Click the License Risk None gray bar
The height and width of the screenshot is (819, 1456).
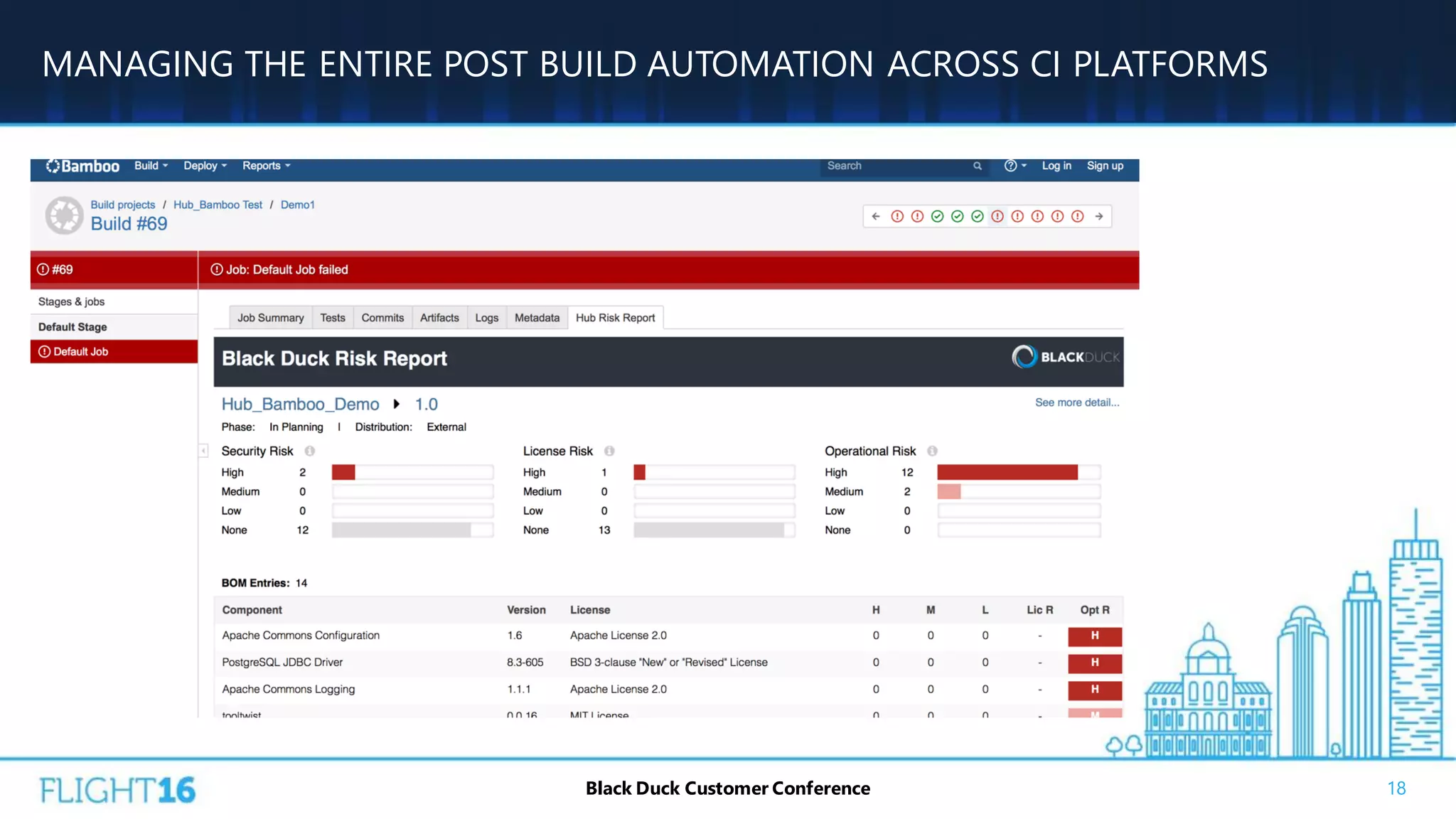click(x=709, y=530)
